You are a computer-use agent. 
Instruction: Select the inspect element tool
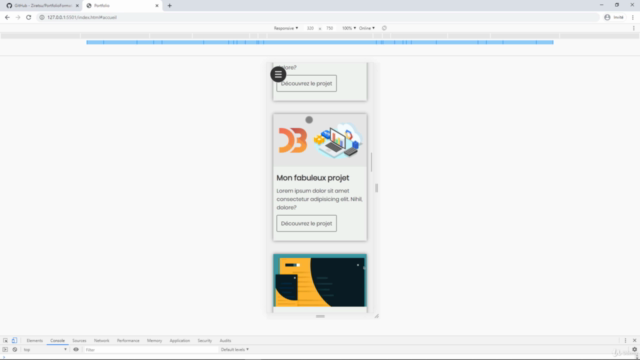pyautogui.click(x=5, y=340)
